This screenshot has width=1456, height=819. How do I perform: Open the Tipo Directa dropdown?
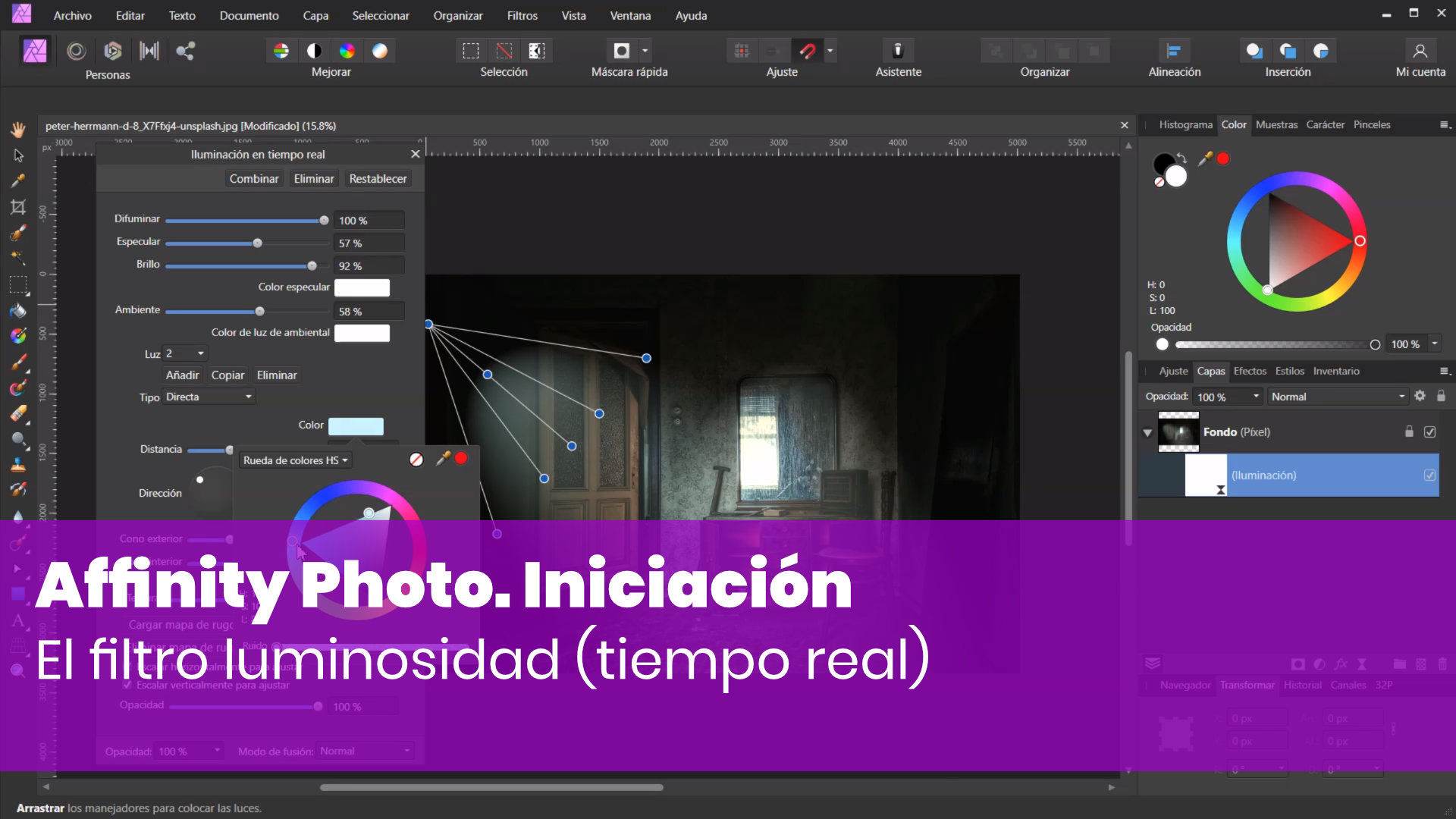(209, 397)
